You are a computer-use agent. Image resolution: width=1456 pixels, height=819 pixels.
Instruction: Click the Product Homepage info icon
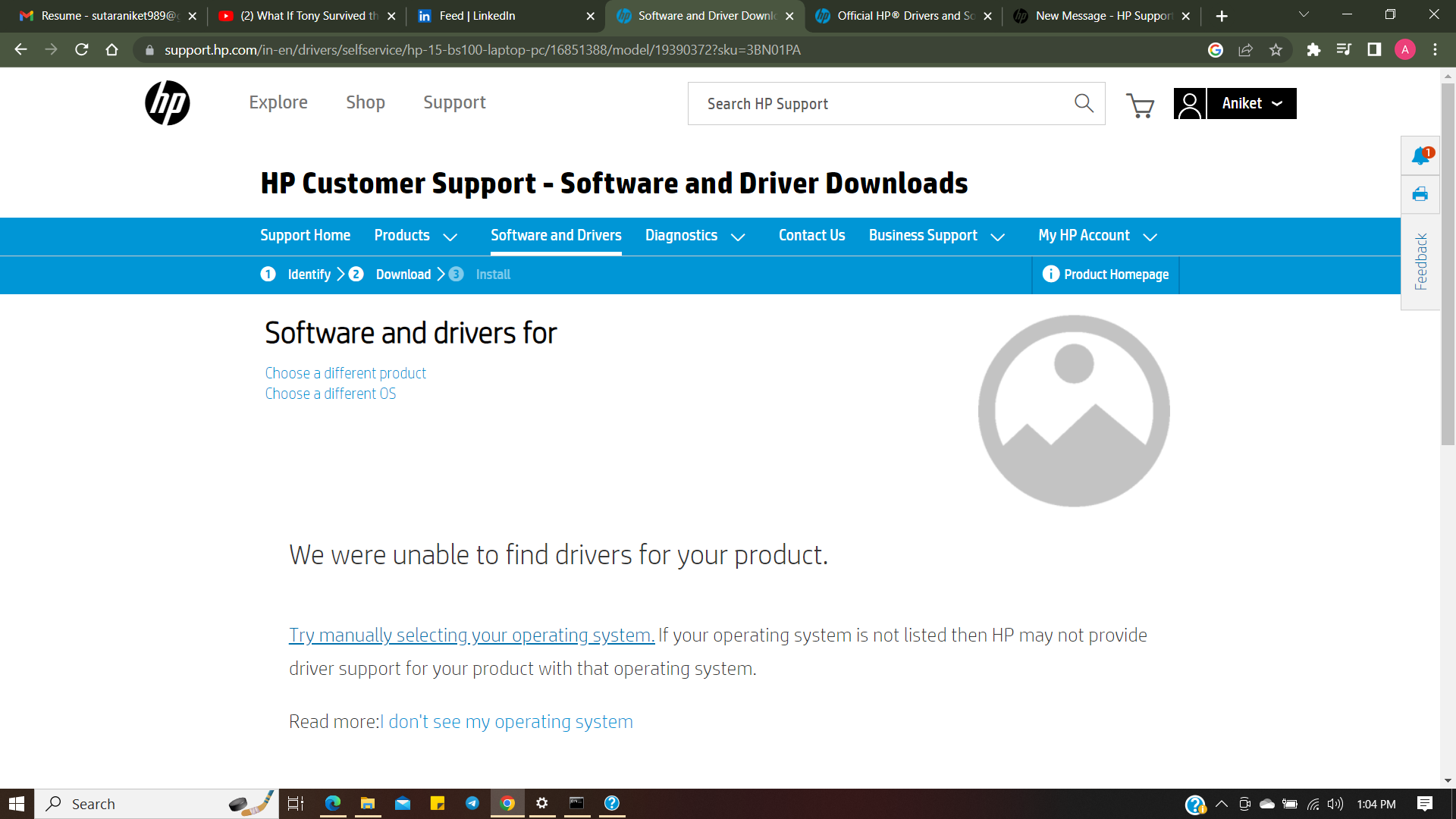click(x=1051, y=275)
